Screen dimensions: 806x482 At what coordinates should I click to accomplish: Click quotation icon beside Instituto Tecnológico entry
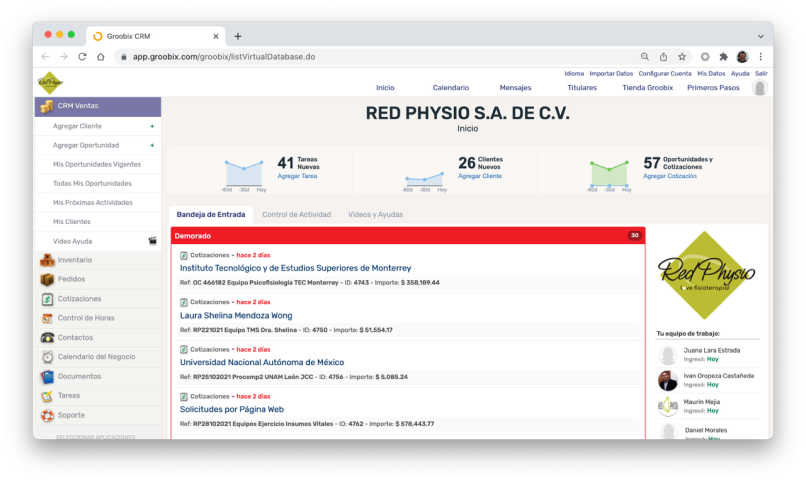(x=184, y=255)
